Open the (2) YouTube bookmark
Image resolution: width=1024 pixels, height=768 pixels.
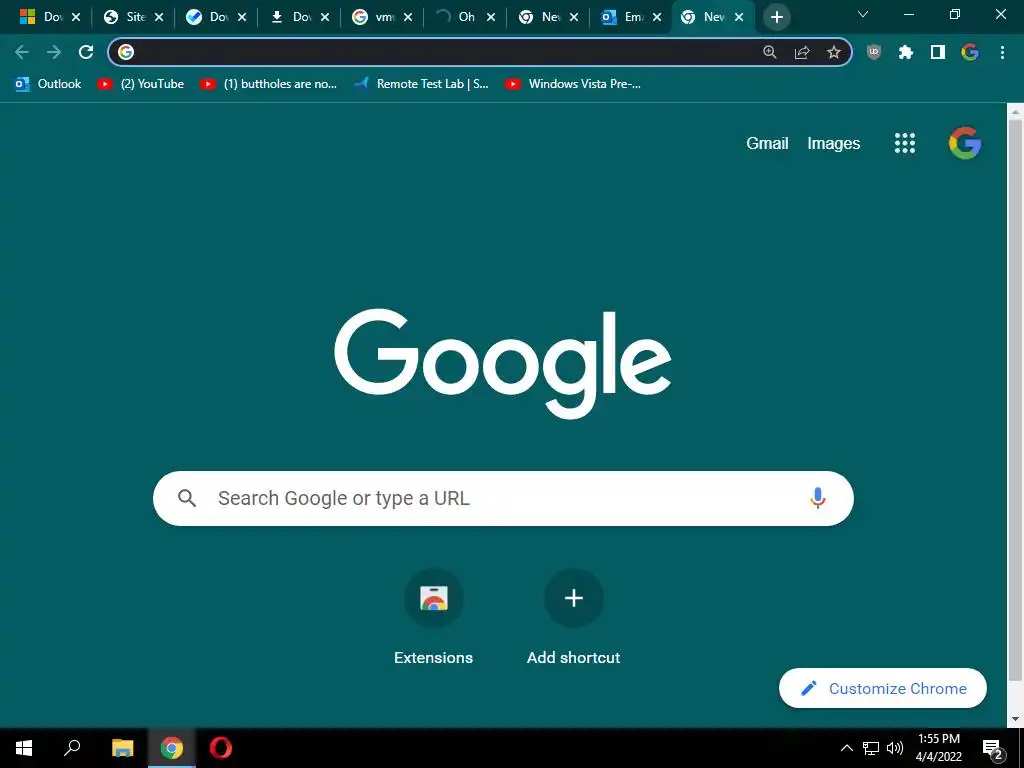click(x=140, y=84)
